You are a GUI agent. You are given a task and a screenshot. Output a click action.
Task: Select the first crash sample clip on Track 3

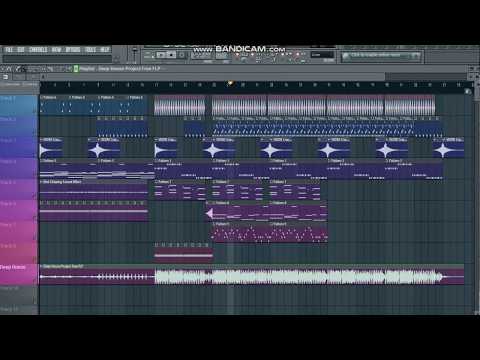pyautogui.click(x=51, y=147)
